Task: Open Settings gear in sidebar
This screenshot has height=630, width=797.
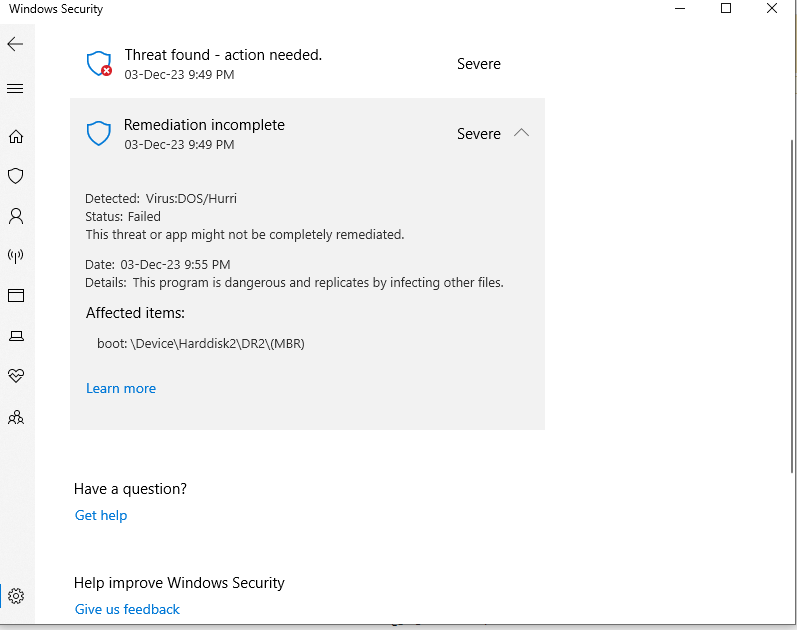Action: point(16,596)
